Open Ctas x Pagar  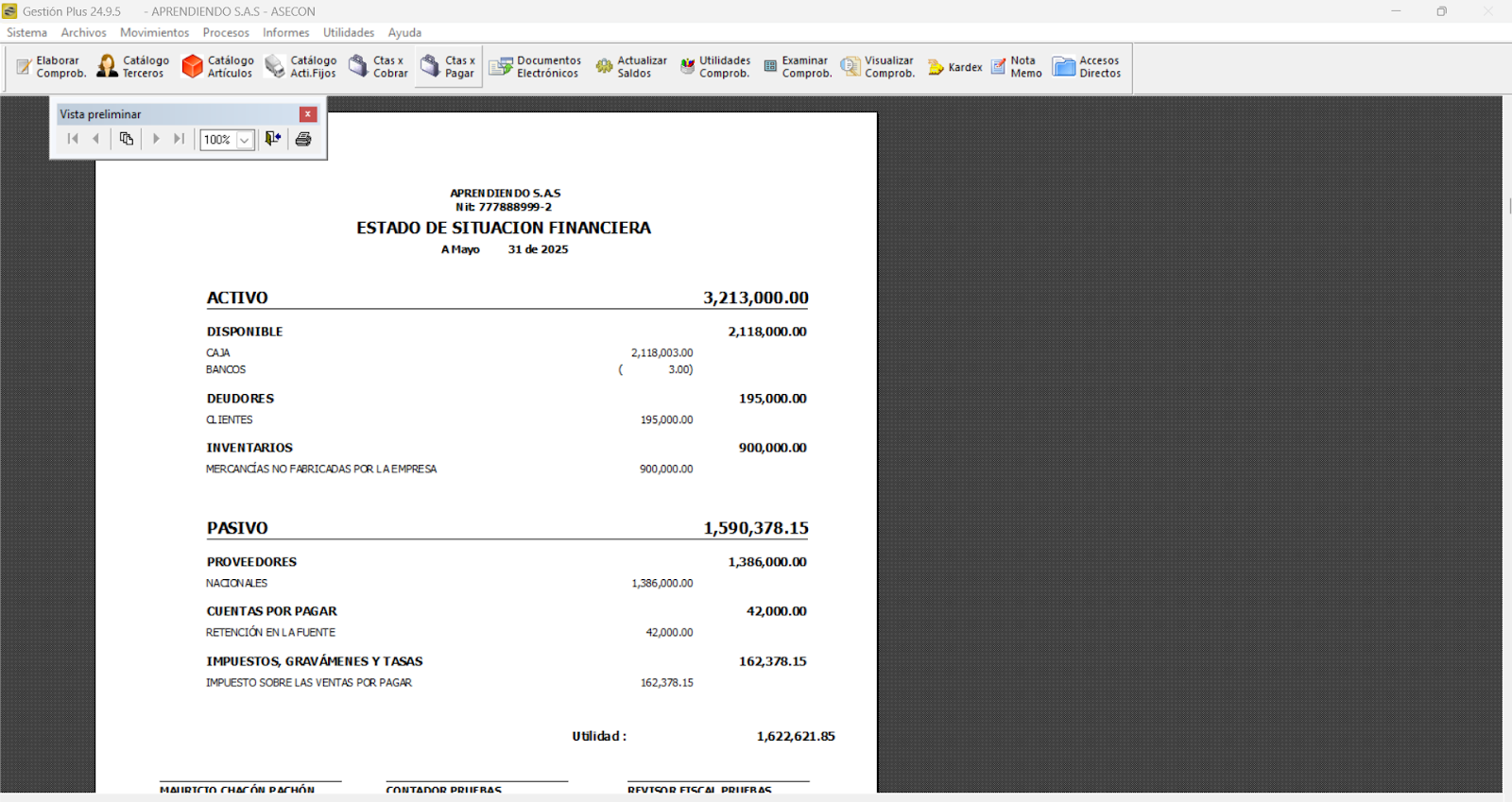pos(448,67)
